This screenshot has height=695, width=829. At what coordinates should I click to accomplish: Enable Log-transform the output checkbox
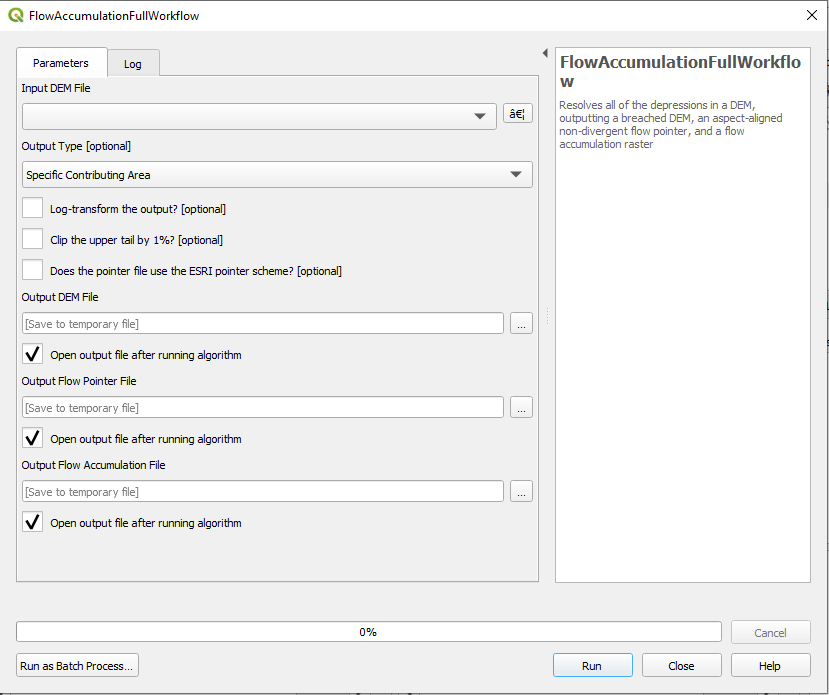point(33,209)
